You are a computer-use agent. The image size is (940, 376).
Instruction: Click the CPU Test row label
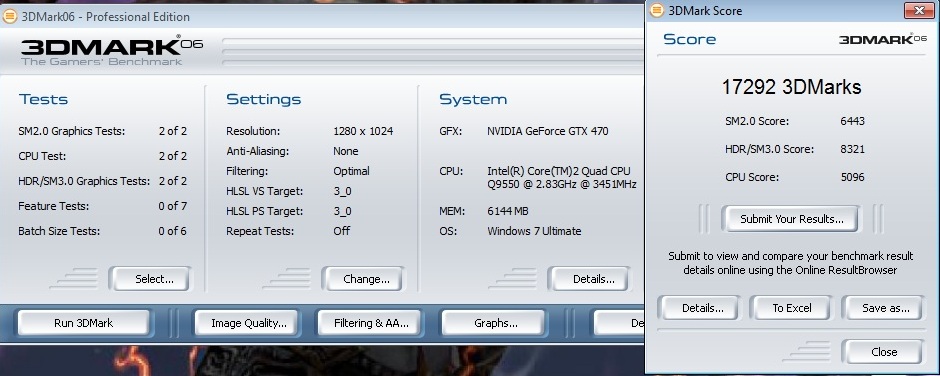pyautogui.click(x=42, y=157)
